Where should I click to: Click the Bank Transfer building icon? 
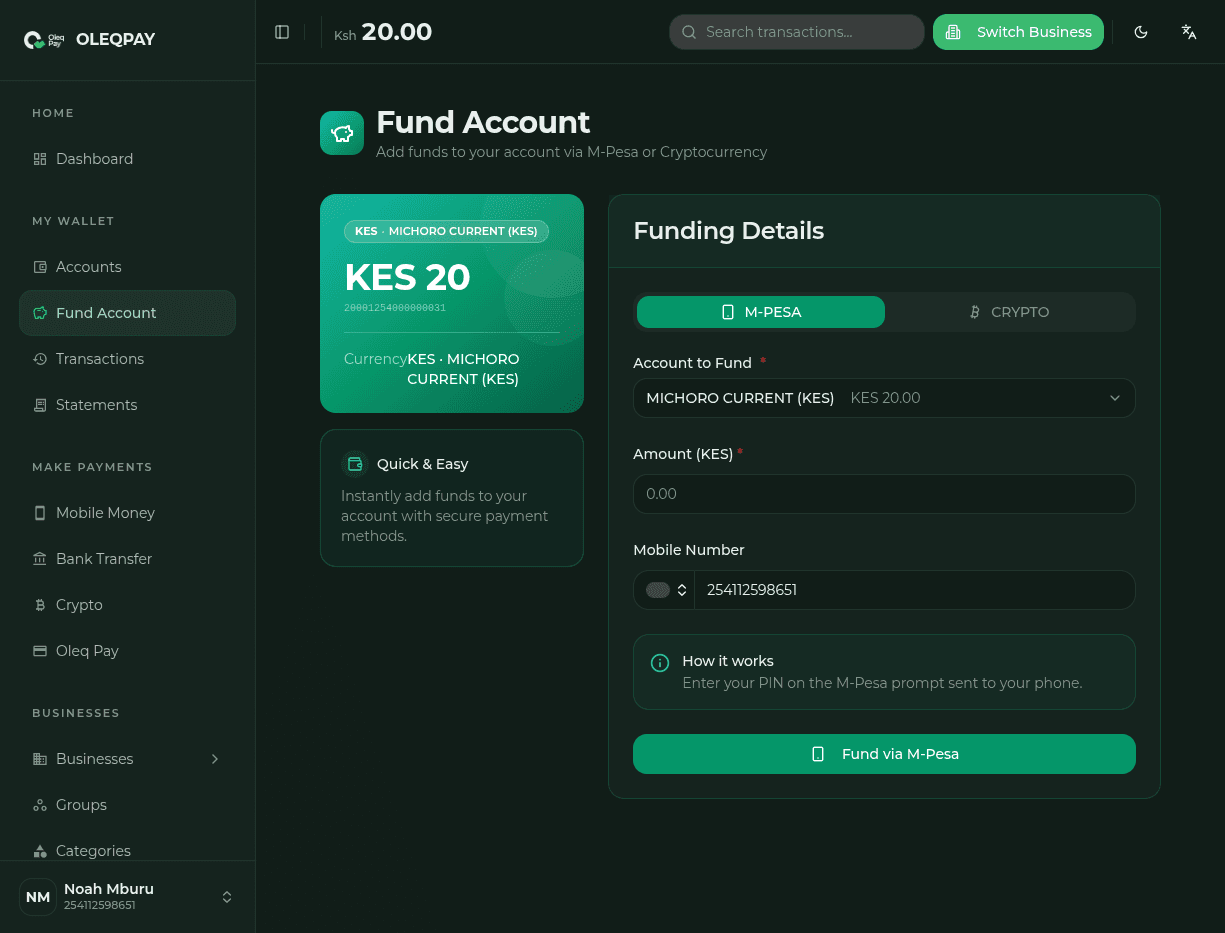click(x=40, y=559)
